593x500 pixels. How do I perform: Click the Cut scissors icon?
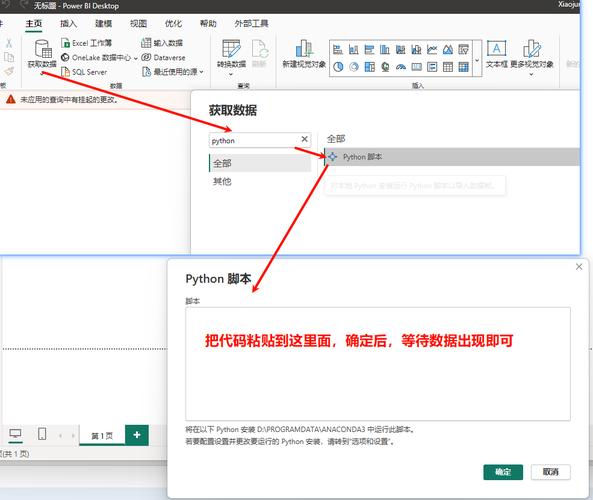[9, 43]
